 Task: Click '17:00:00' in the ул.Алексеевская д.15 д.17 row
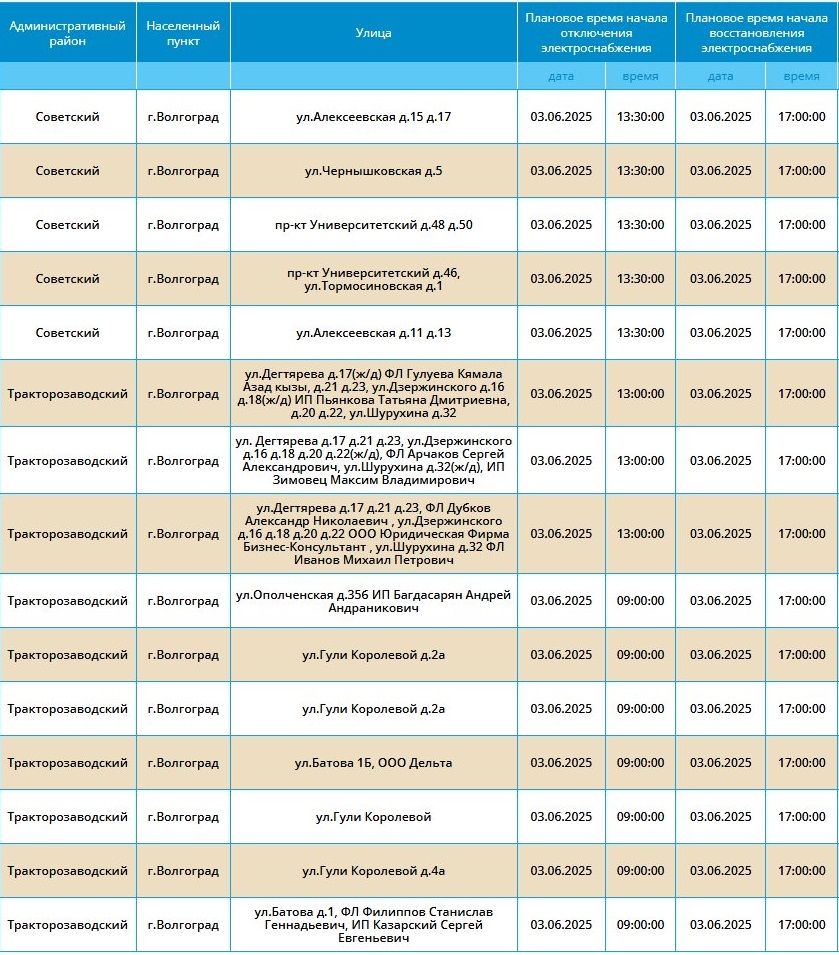click(802, 117)
